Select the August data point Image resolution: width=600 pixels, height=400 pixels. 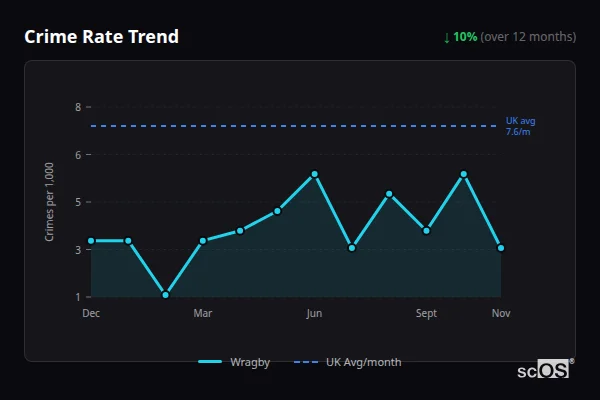389,194
